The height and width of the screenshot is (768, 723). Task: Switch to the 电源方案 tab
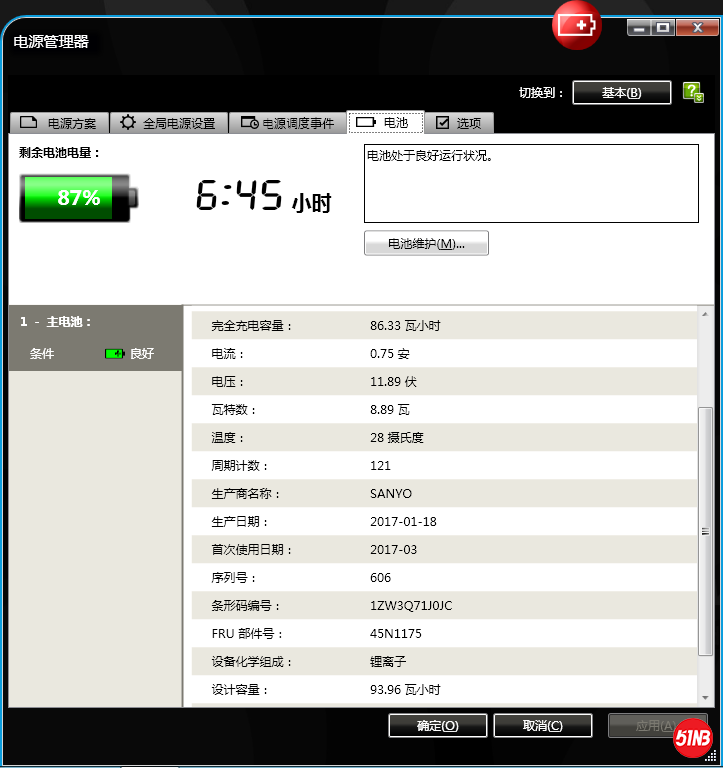pos(59,123)
